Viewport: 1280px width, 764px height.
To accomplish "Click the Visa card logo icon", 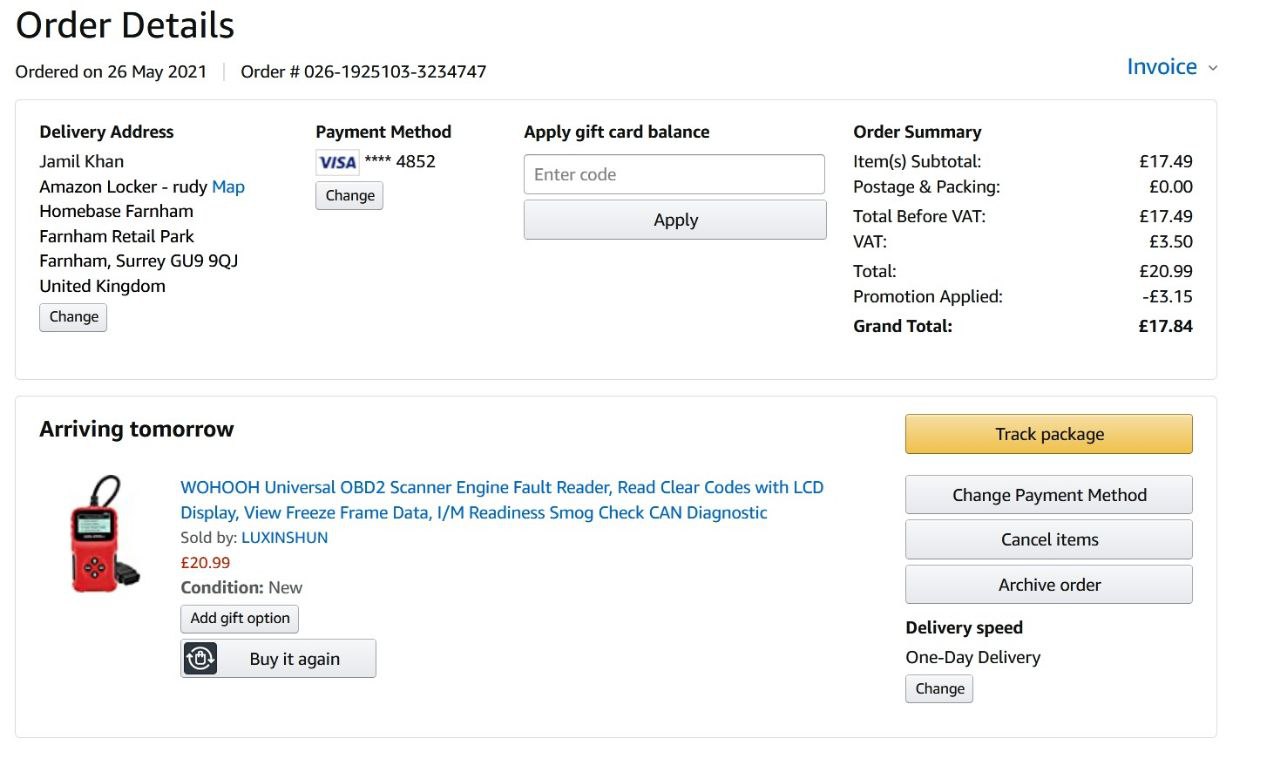I will (337, 162).
